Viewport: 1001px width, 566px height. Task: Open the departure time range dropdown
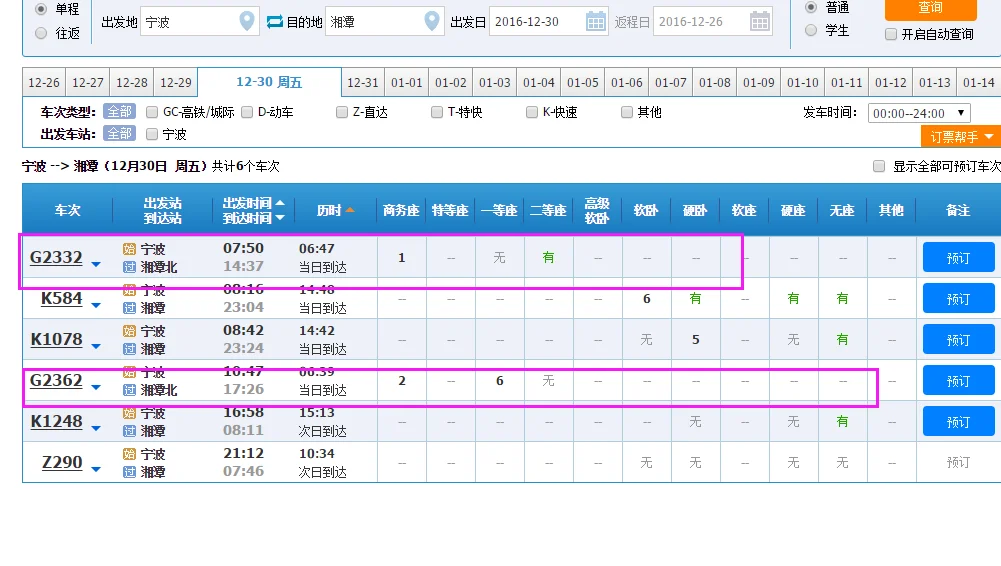tap(919, 113)
